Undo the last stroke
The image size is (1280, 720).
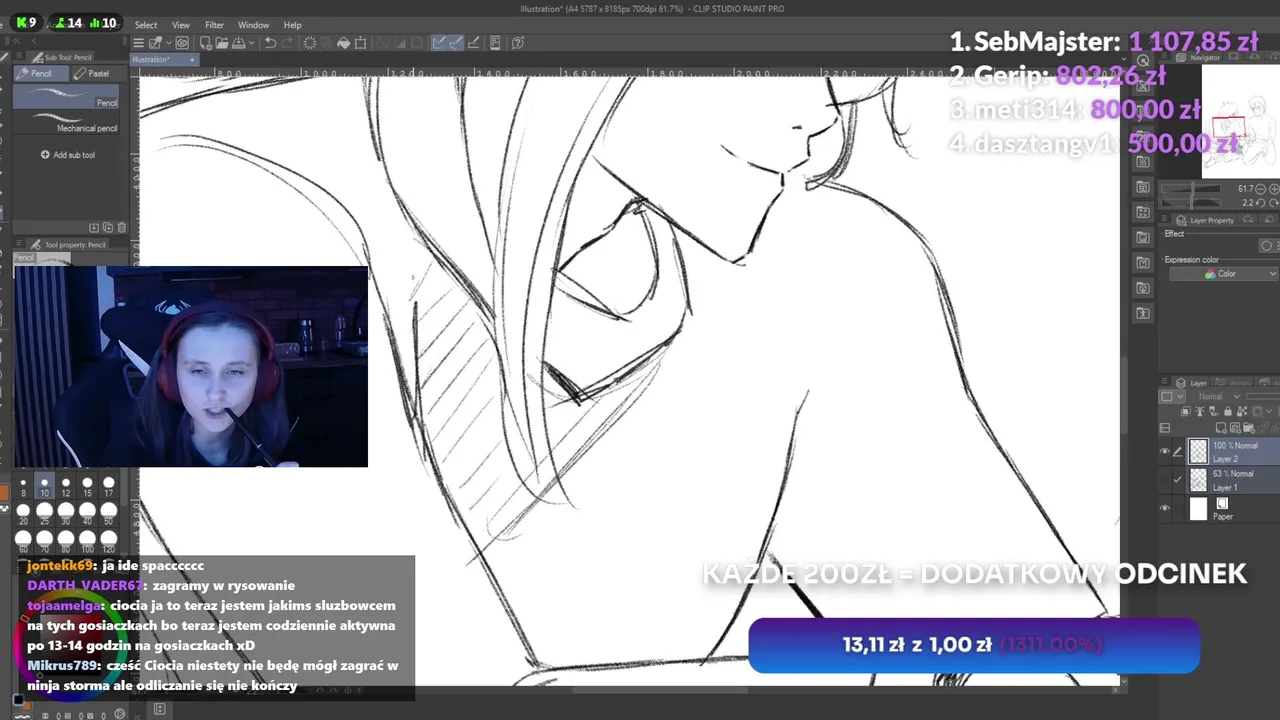click(x=270, y=43)
